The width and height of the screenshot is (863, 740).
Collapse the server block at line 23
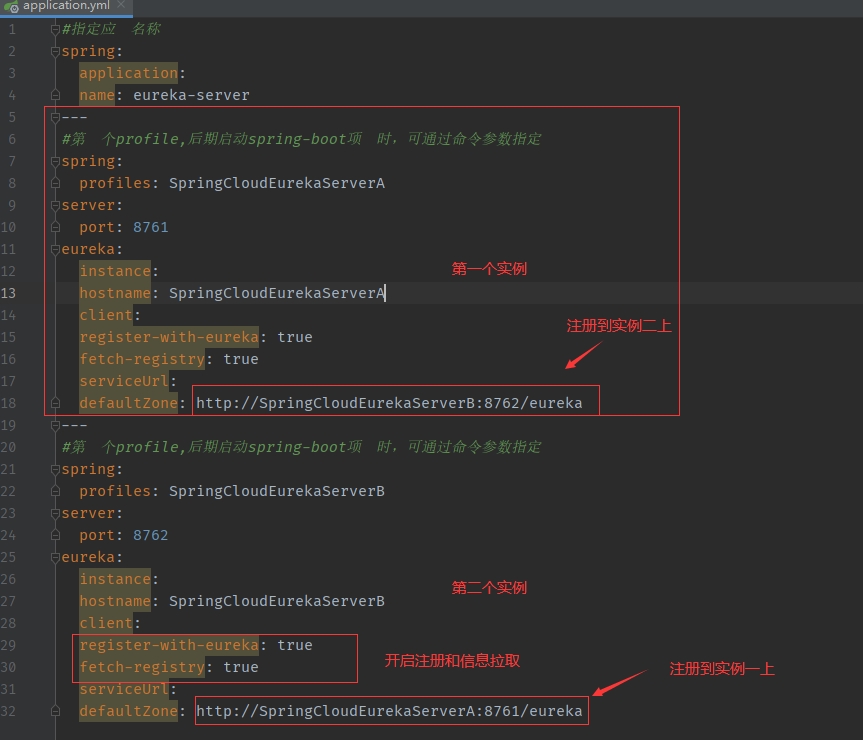55,513
